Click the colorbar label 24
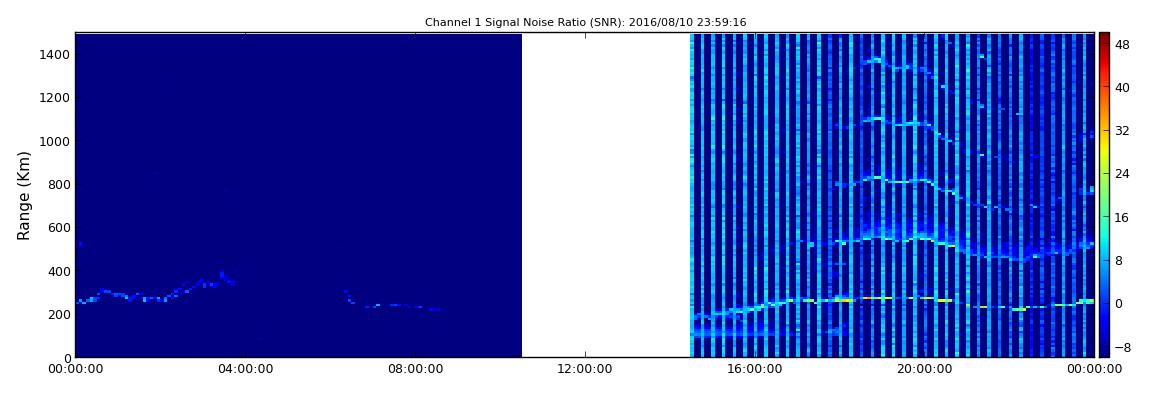This screenshot has width=1150, height=407. point(1121,173)
